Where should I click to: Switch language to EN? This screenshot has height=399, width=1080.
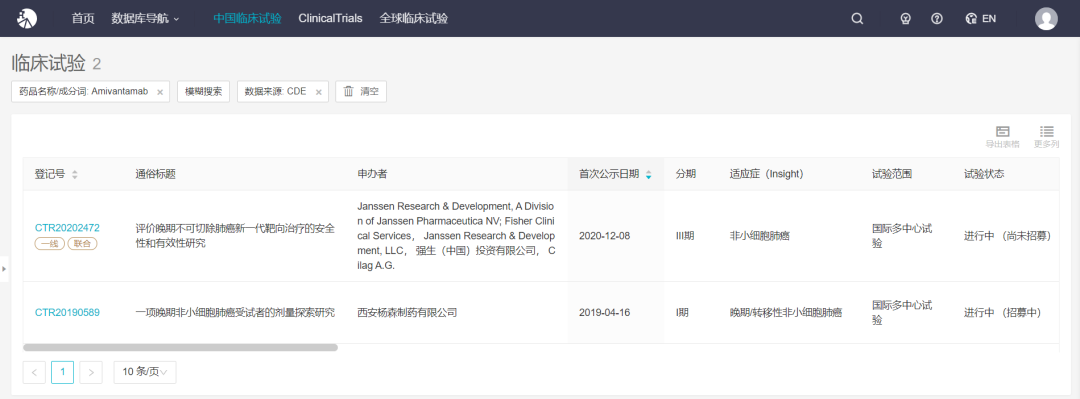(981, 19)
